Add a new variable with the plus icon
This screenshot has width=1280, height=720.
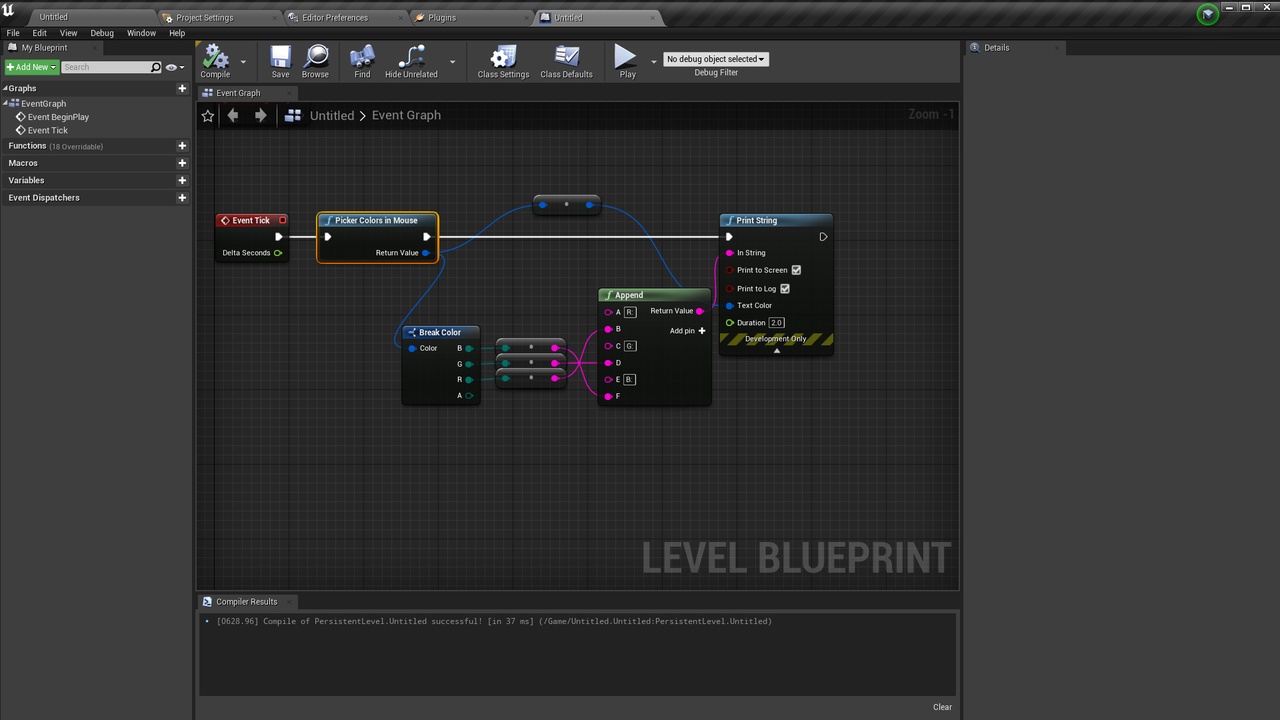pos(182,180)
